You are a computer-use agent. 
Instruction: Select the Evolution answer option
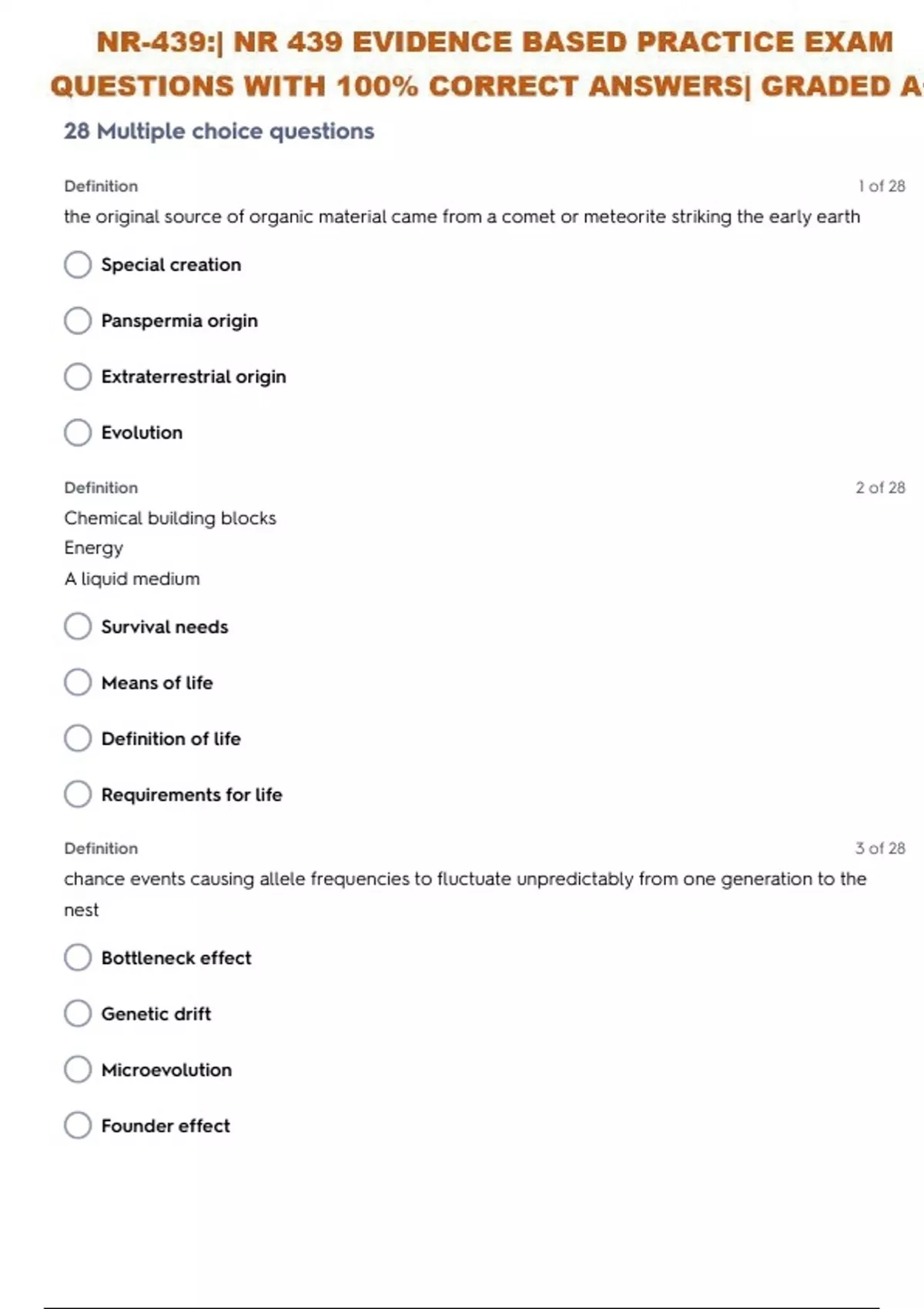(78, 433)
